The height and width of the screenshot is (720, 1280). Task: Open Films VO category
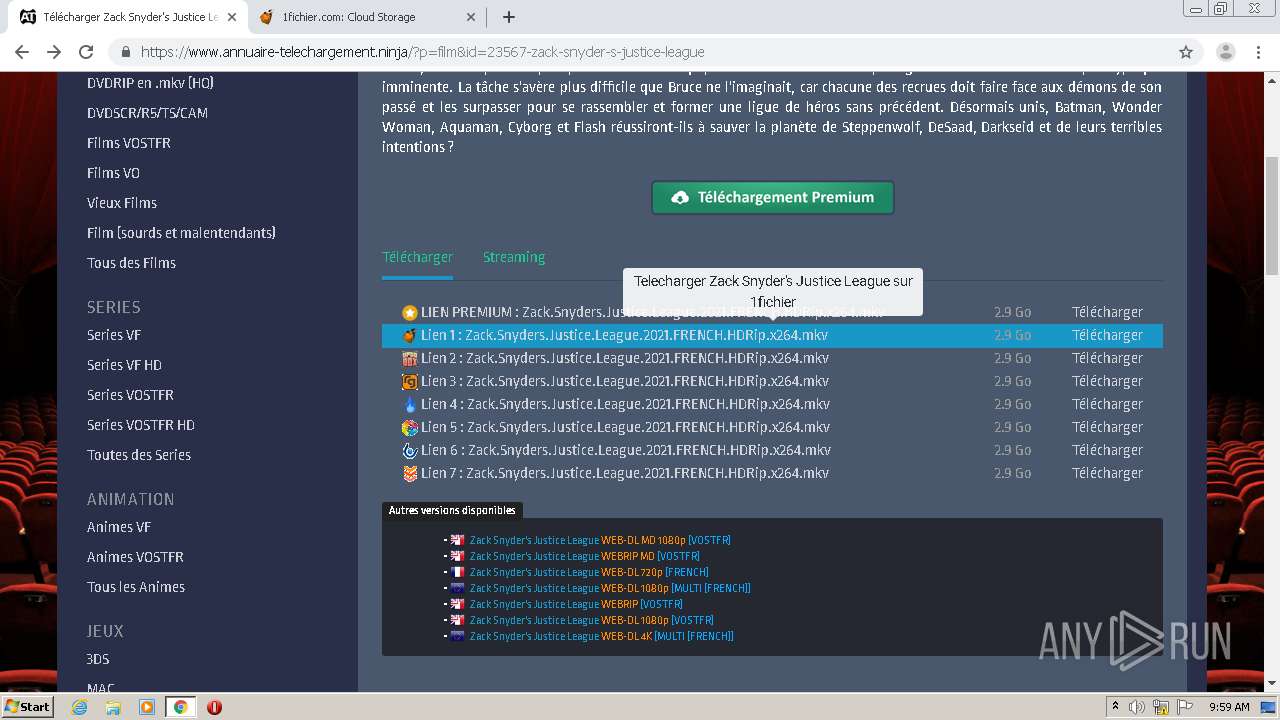click(113, 173)
